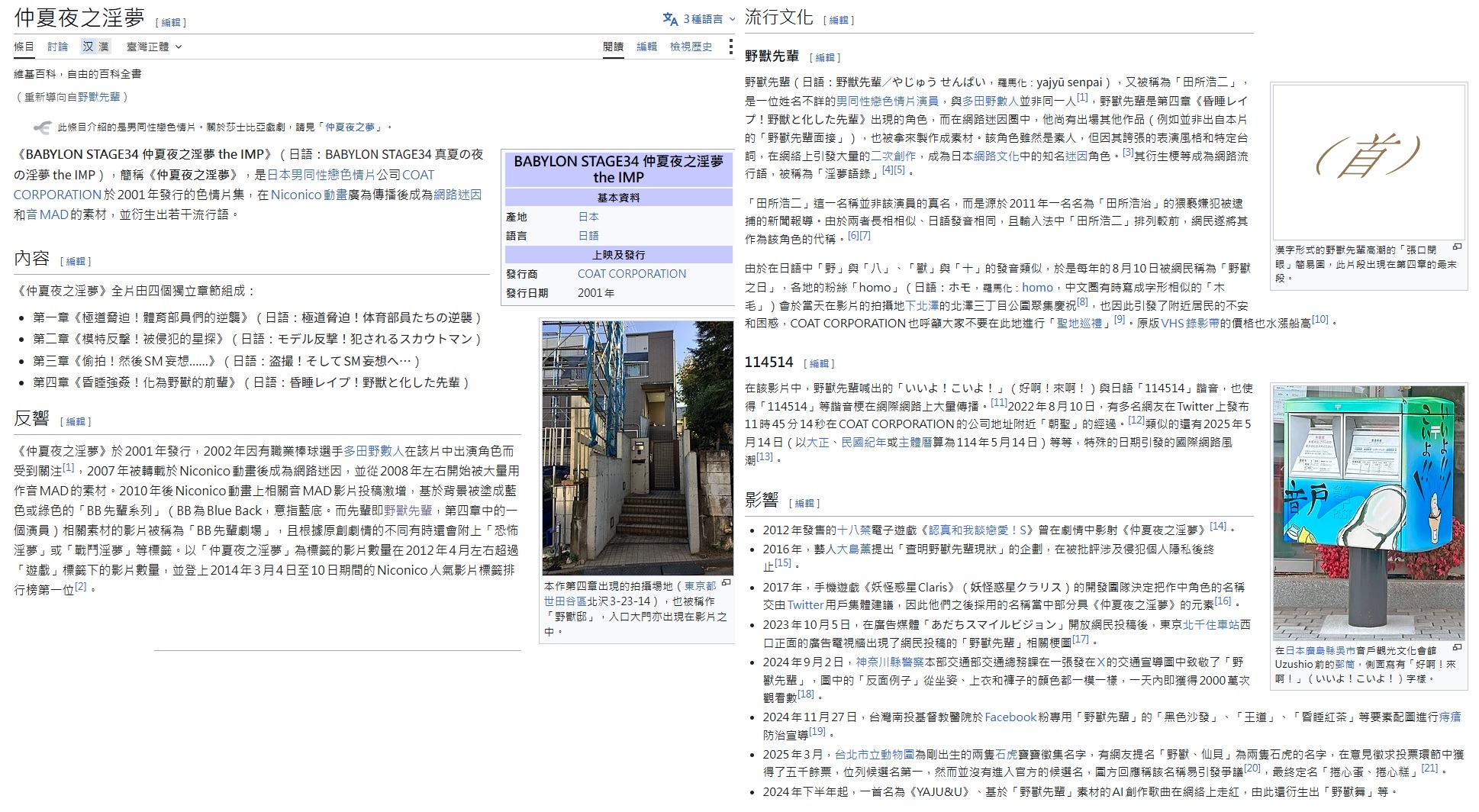
Task: Click 編輯 link beside the 反響 heading
Action: click(x=76, y=421)
